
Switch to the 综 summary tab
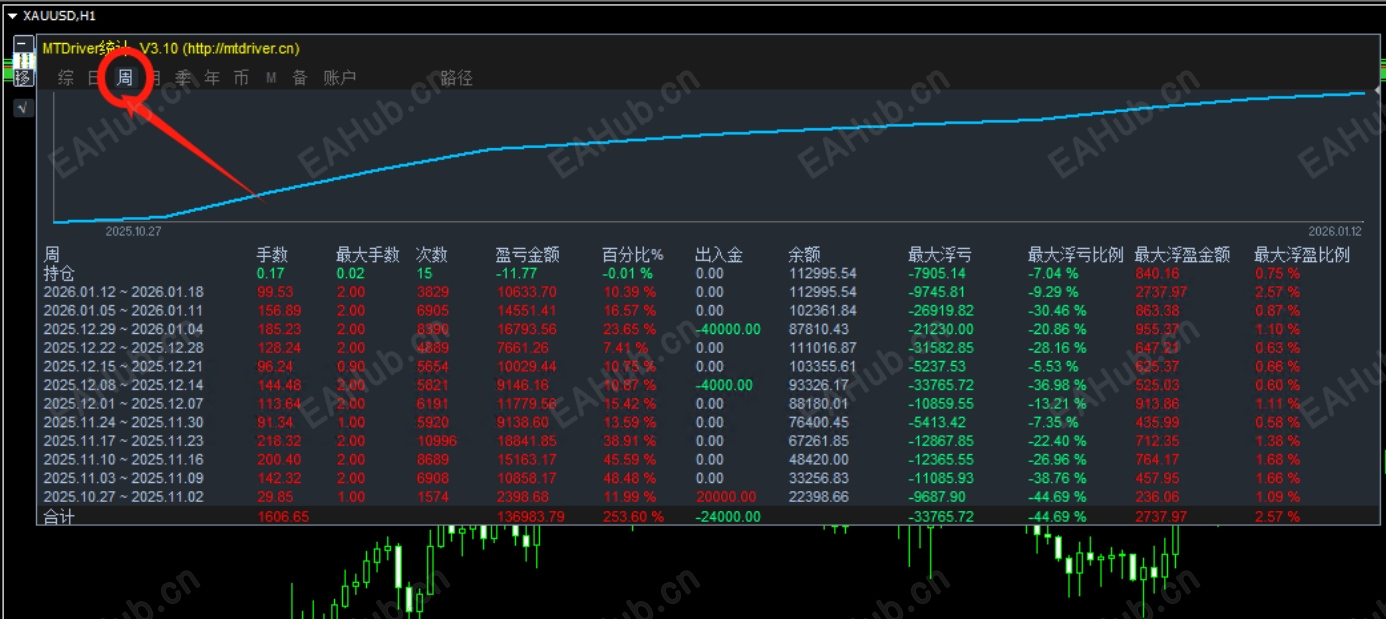66,78
